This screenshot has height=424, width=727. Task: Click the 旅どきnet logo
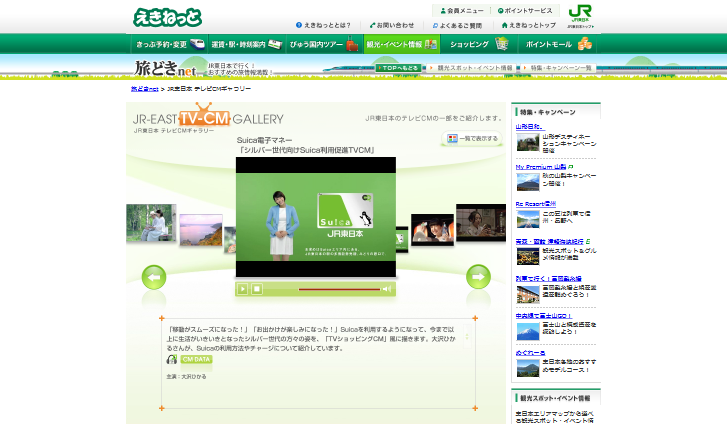165,69
